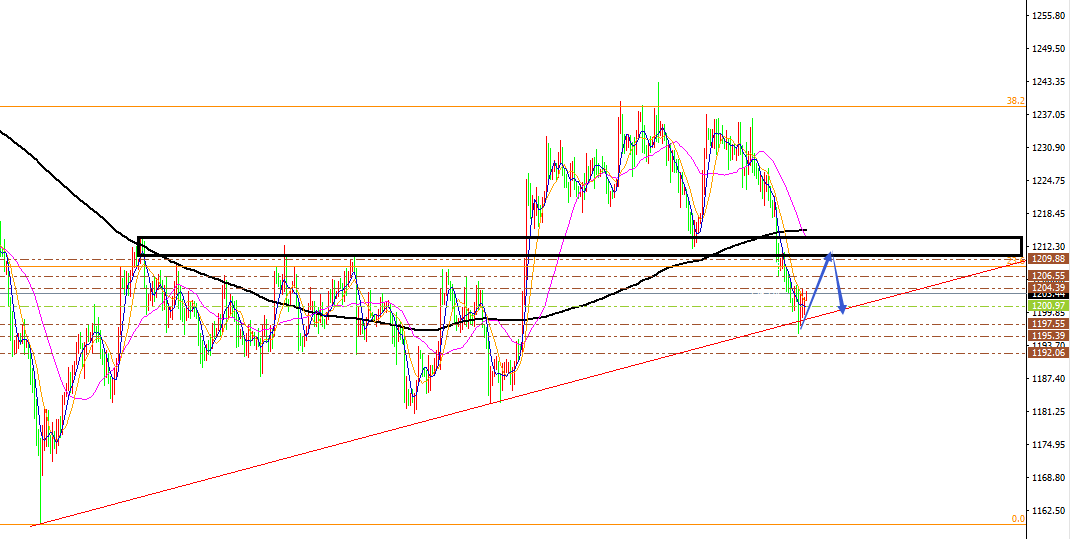Select the green 1200.97 level tag
Image resolution: width=1071 pixels, height=539 pixels.
[x=1048, y=306]
